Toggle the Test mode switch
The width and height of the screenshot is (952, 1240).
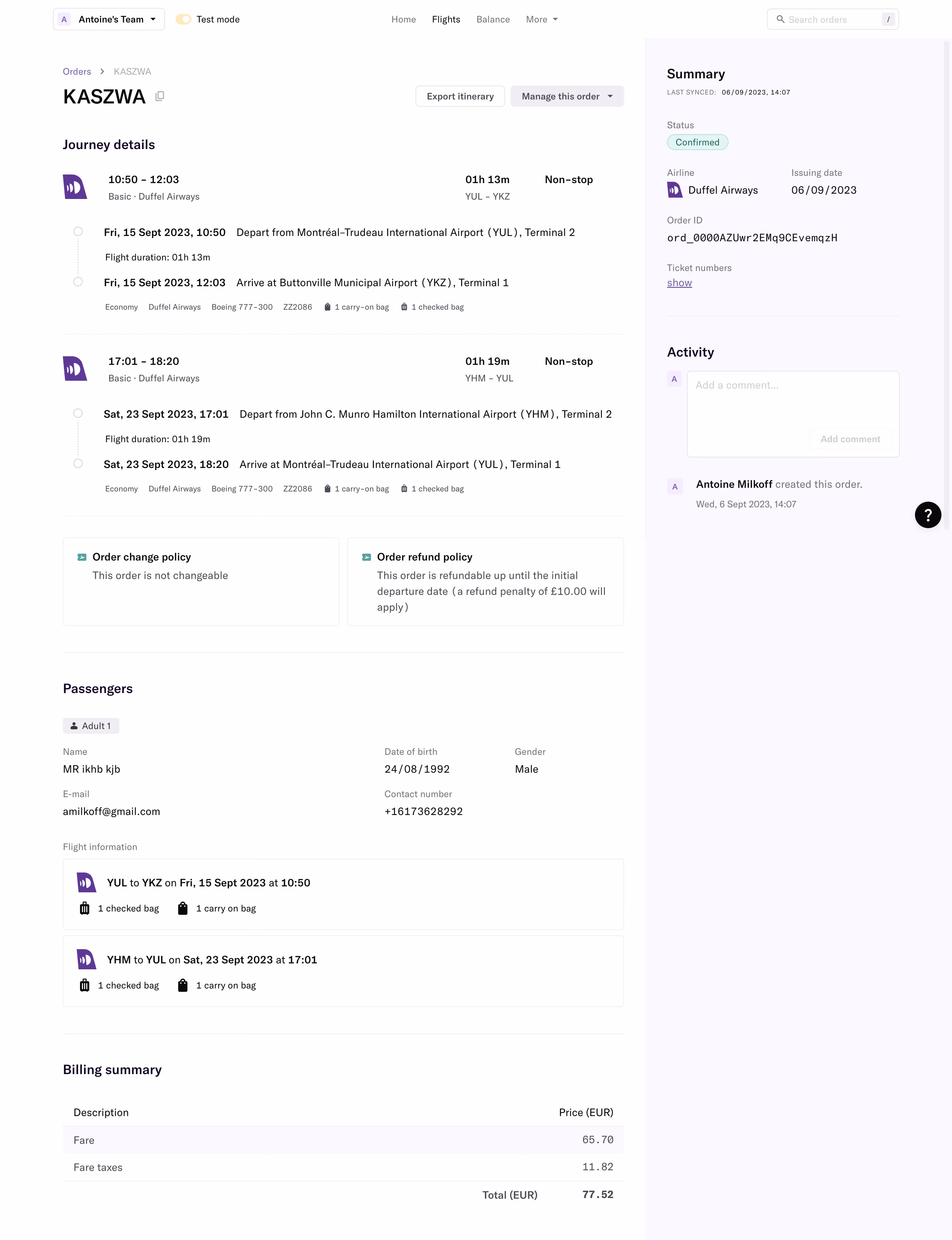coord(183,19)
